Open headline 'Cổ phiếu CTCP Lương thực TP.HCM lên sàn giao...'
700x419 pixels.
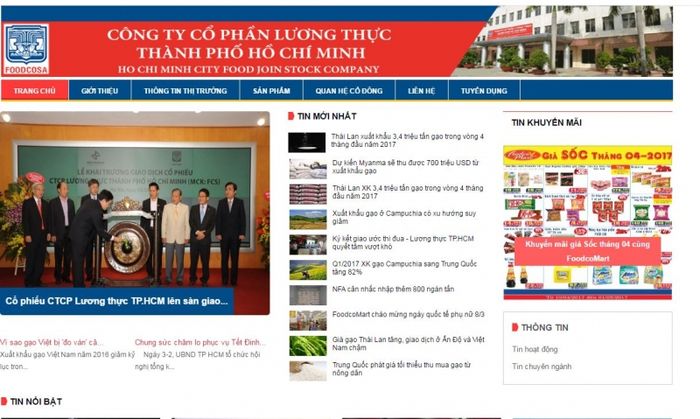click(x=117, y=301)
